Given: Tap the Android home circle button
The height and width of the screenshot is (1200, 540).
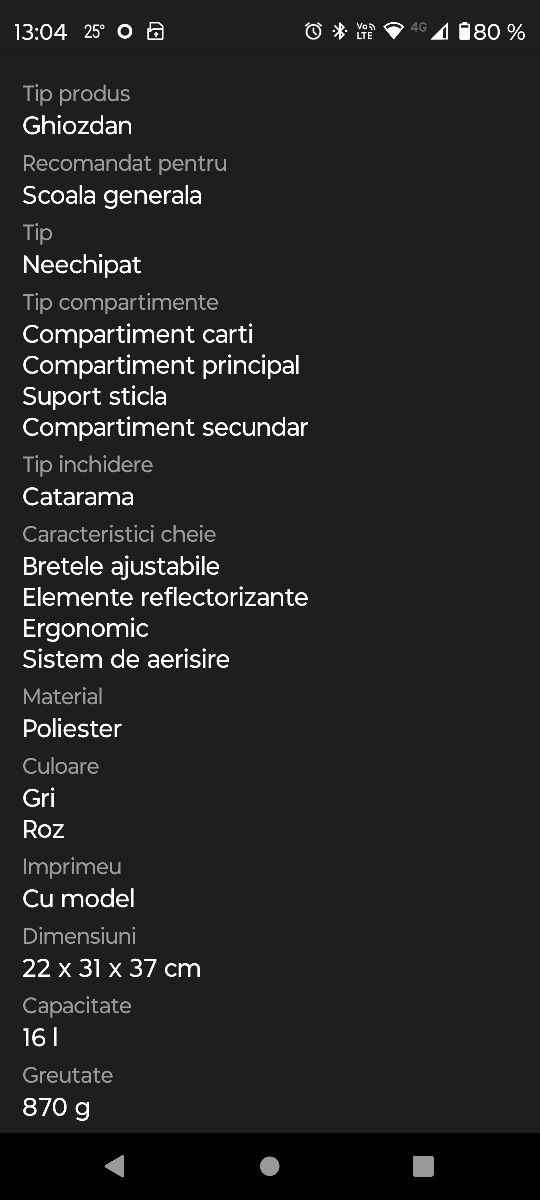Looking at the screenshot, I should coord(269,1165).
